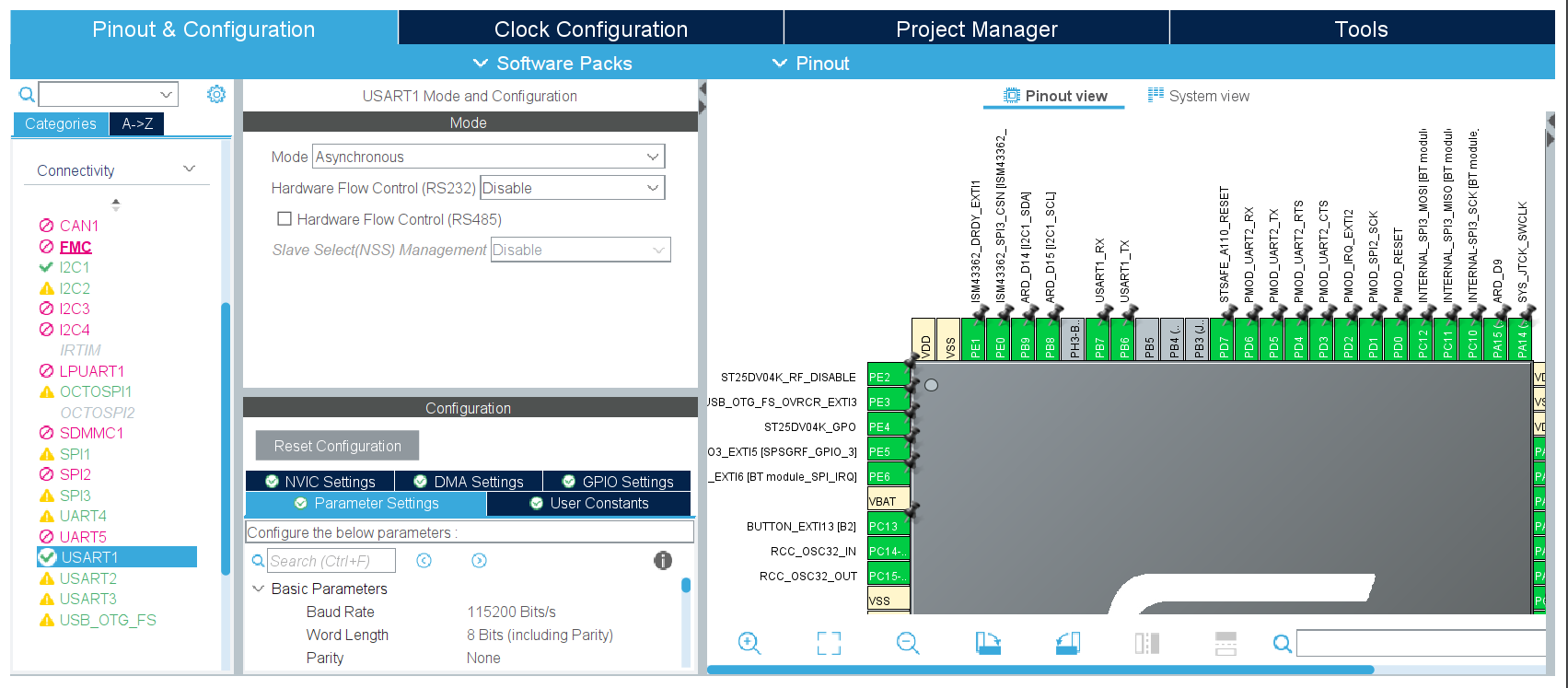Click the fit-to-screen pinout icon

tap(829, 643)
